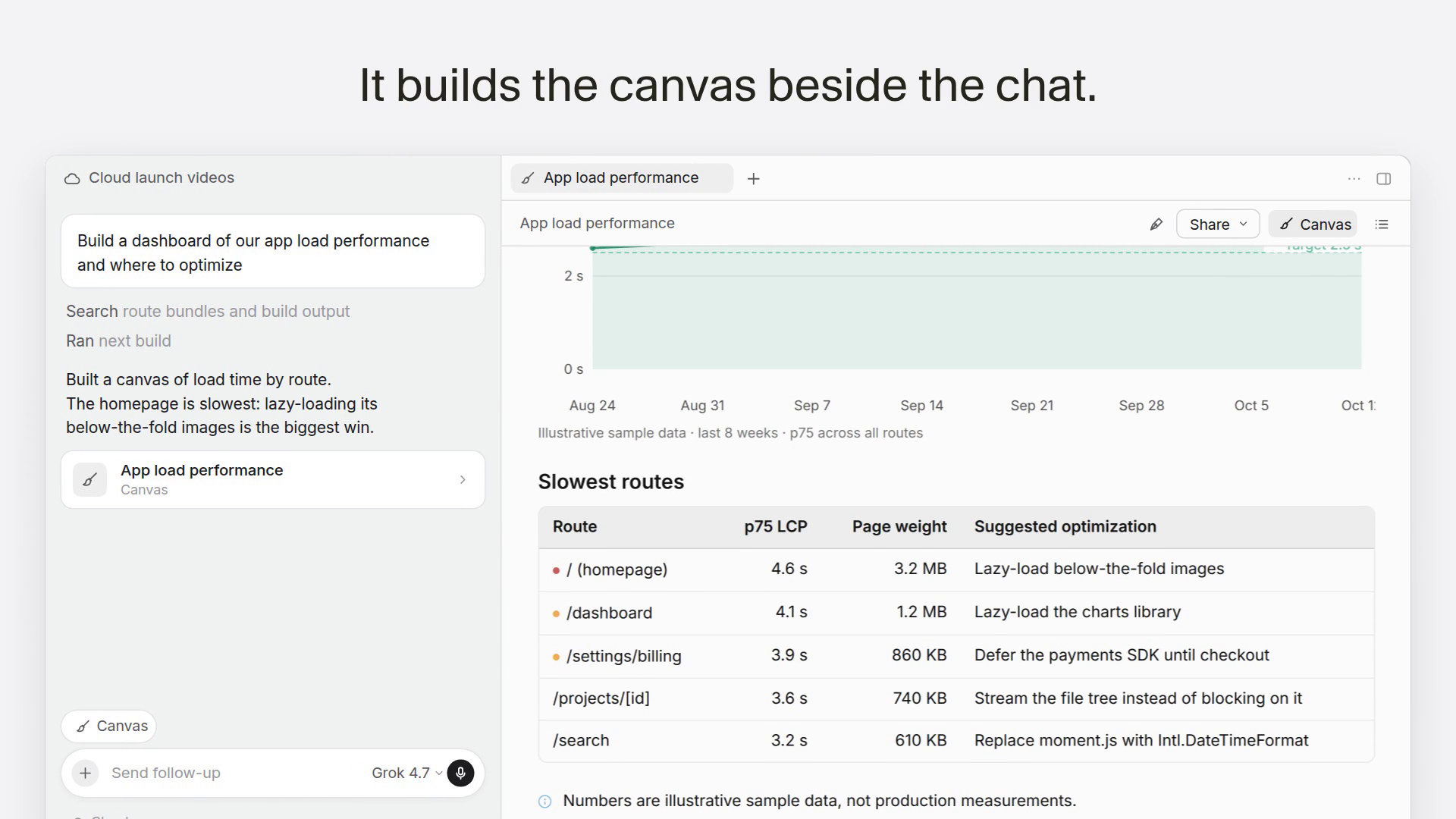This screenshot has width=1456, height=819.
Task: Click the info icon beside the sample data note
Action: [545, 802]
